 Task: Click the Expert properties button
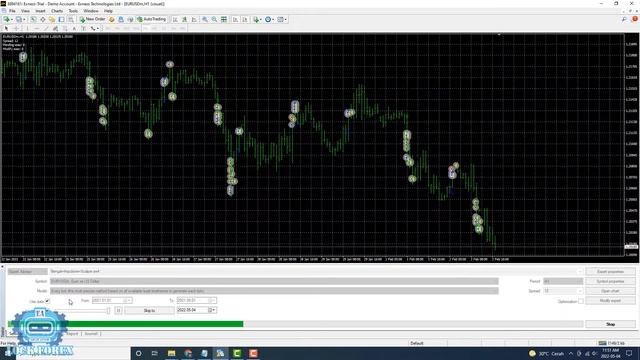pos(611,271)
